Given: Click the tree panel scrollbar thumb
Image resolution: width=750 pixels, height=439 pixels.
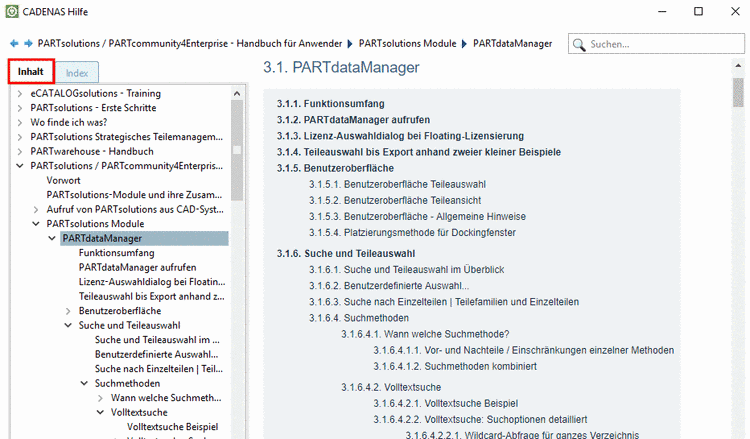Looking at the screenshot, I should click(x=237, y=150).
